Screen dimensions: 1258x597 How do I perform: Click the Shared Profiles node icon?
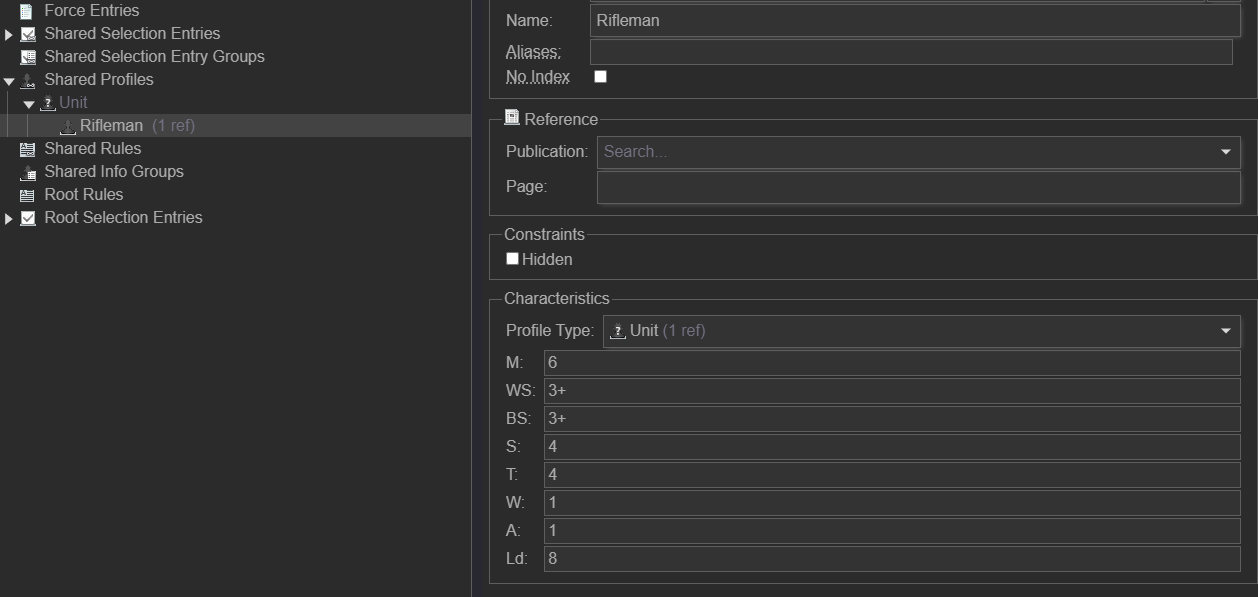click(x=28, y=80)
